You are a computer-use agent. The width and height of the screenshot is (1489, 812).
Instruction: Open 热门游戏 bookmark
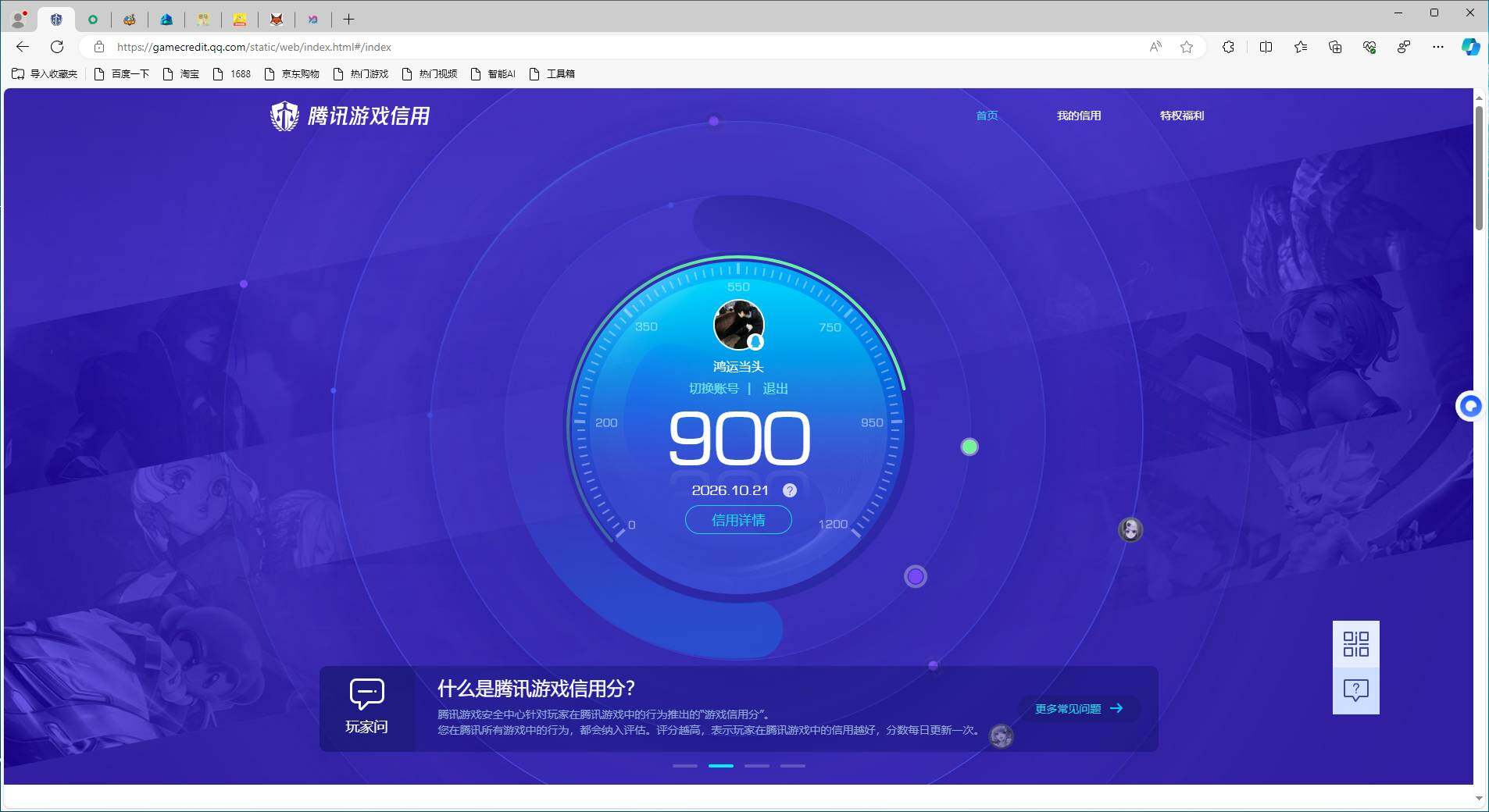pyautogui.click(x=360, y=74)
